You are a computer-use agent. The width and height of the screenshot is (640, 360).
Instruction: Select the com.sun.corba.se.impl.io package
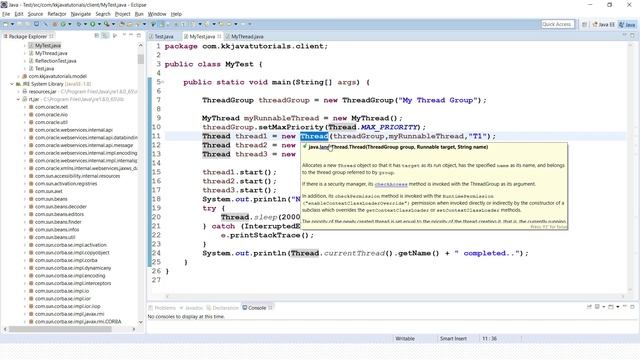point(62,291)
